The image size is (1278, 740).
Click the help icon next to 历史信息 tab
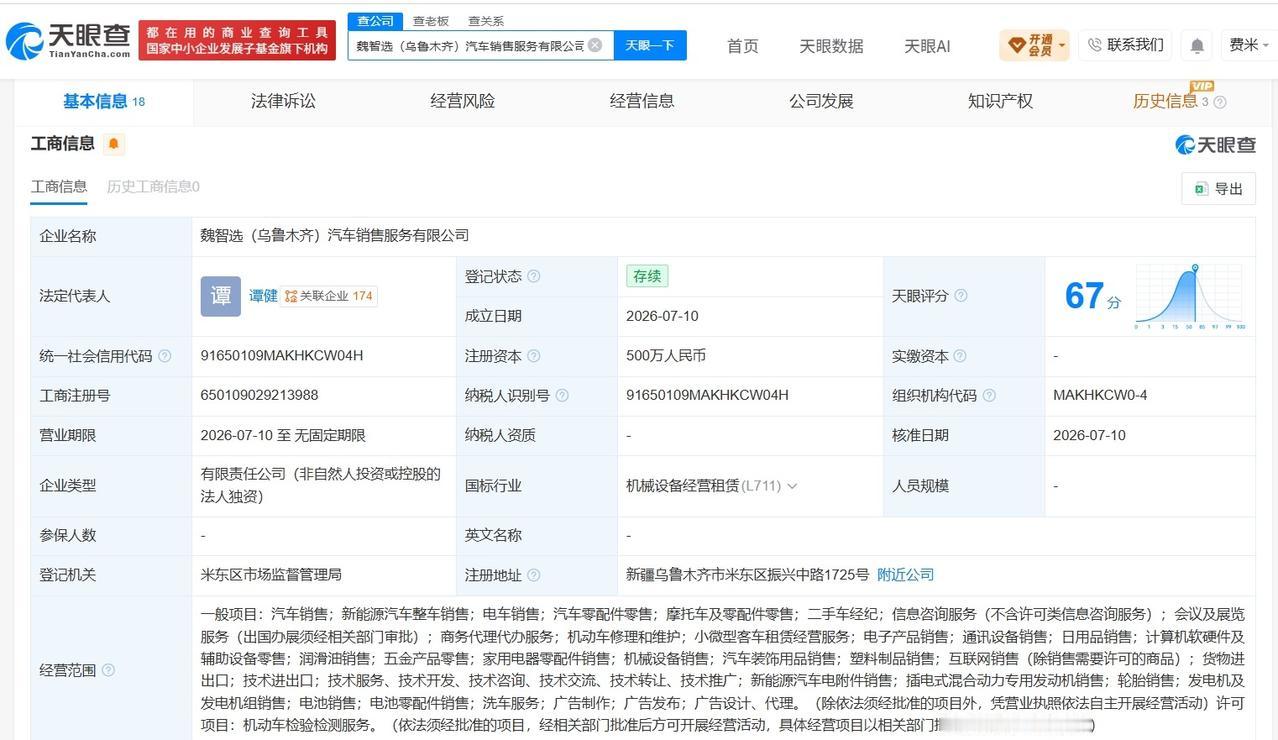point(1219,102)
